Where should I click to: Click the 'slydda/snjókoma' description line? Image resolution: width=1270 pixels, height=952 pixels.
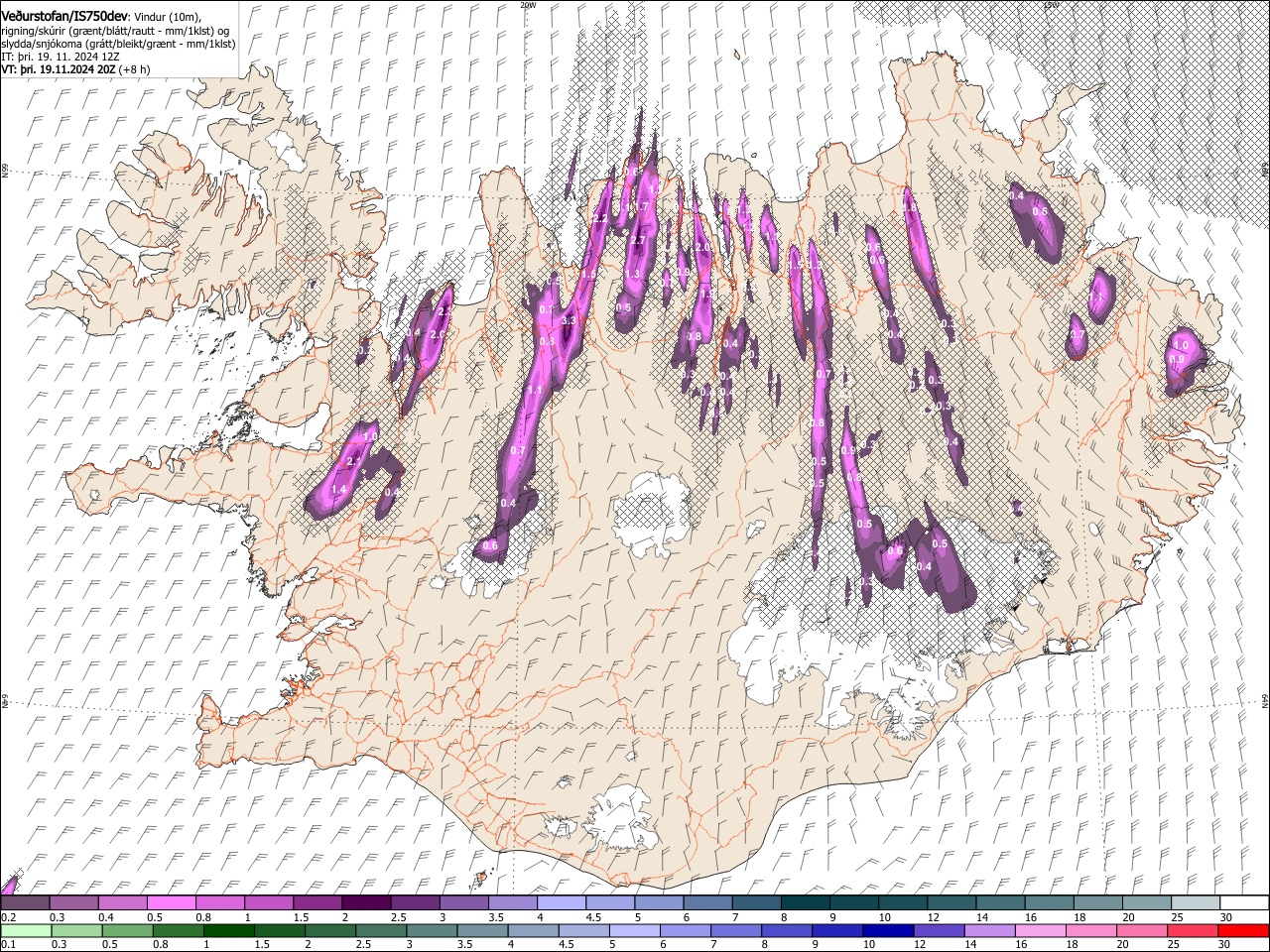point(118,44)
